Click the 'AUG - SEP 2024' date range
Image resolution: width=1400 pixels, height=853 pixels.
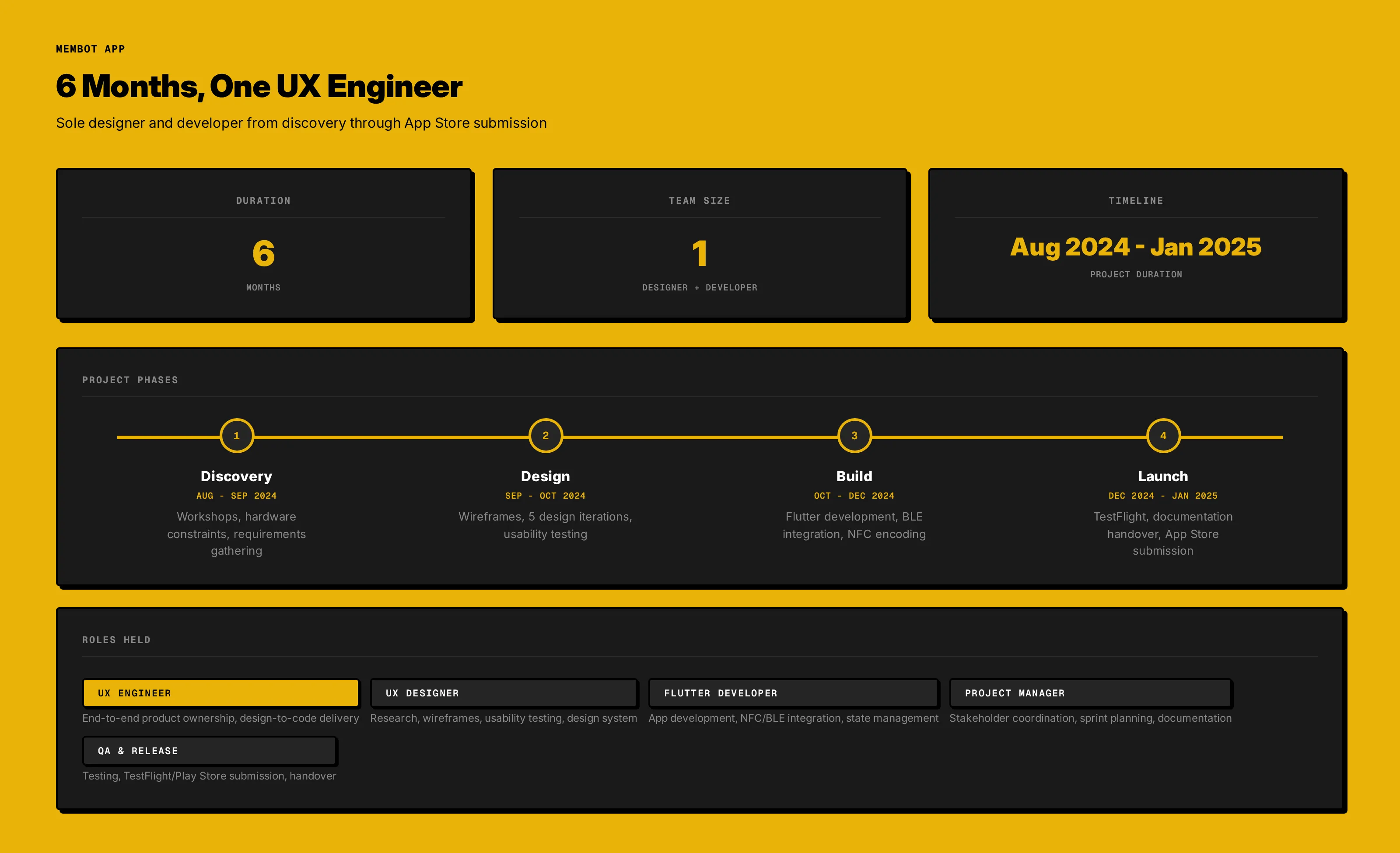[x=236, y=496]
